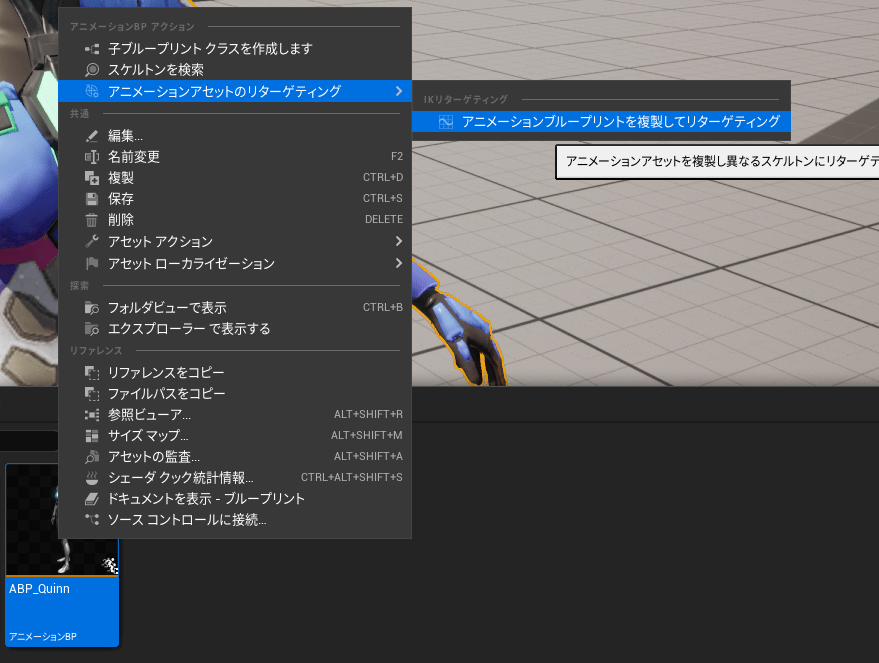
Task: Expand the アセット ローカライゼーション submenu arrow
Action: tap(399, 264)
